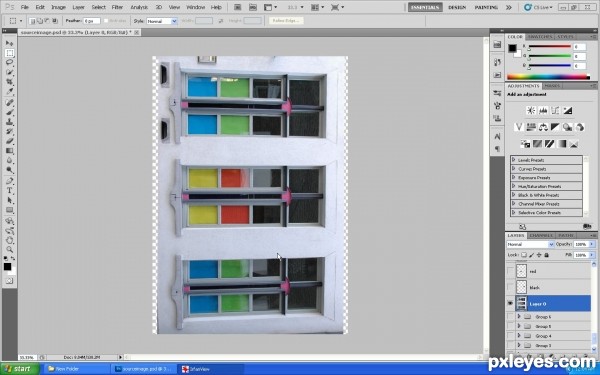600x375 pixels.
Task: Select the Dodge tool
Action: coord(10,170)
